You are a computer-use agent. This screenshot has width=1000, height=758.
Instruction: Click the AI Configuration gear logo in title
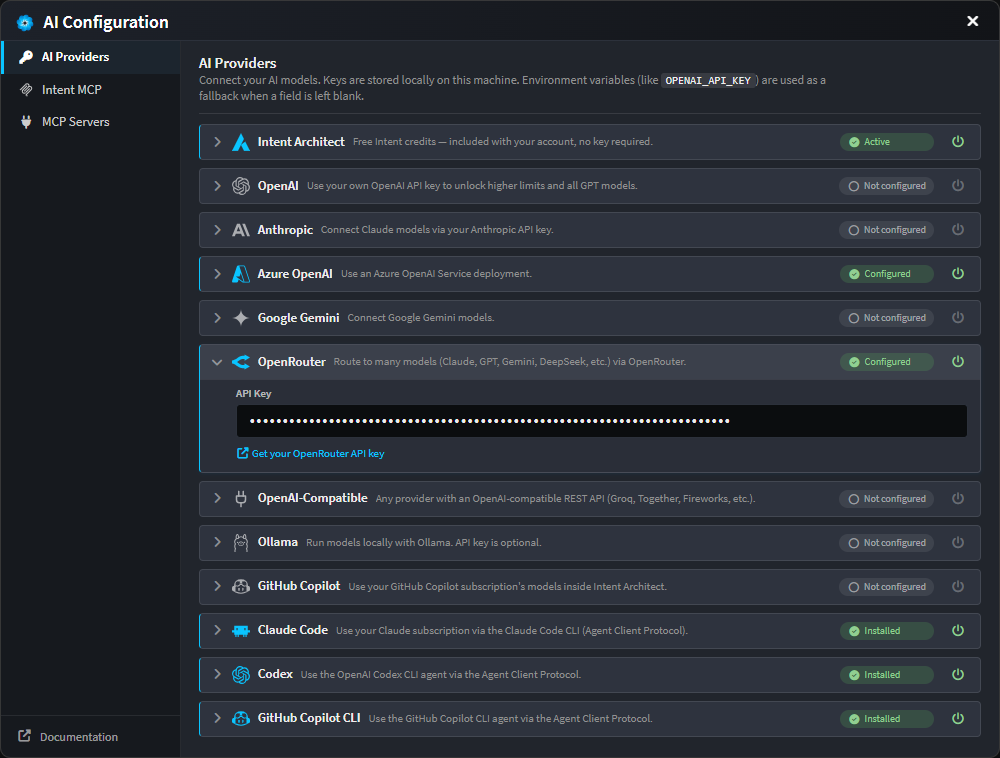(x=25, y=23)
